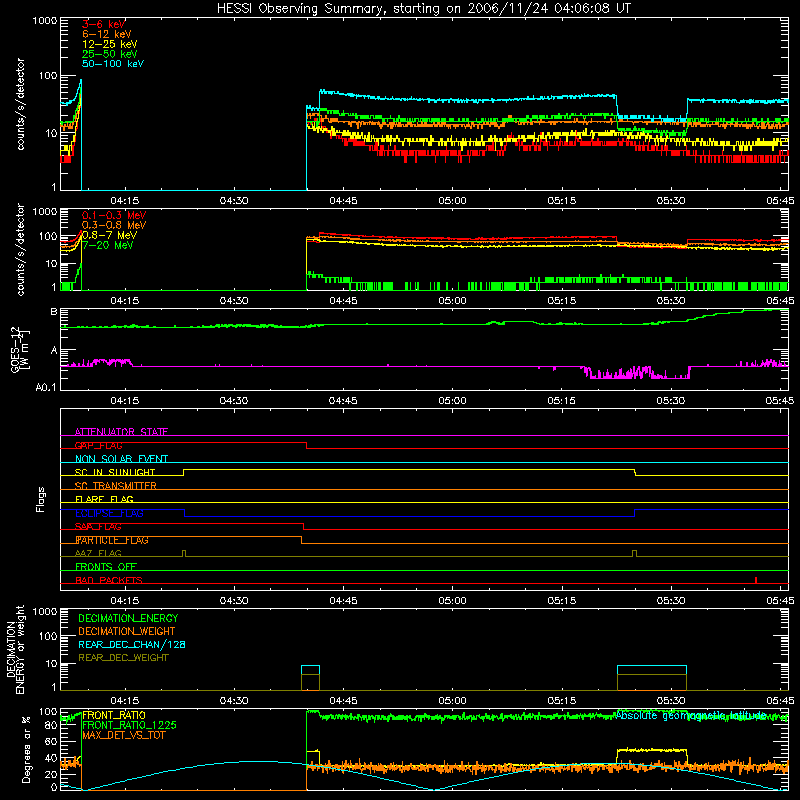Select the FLARE_FLAG label
This screenshot has height=800, width=800.
[104, 499]
